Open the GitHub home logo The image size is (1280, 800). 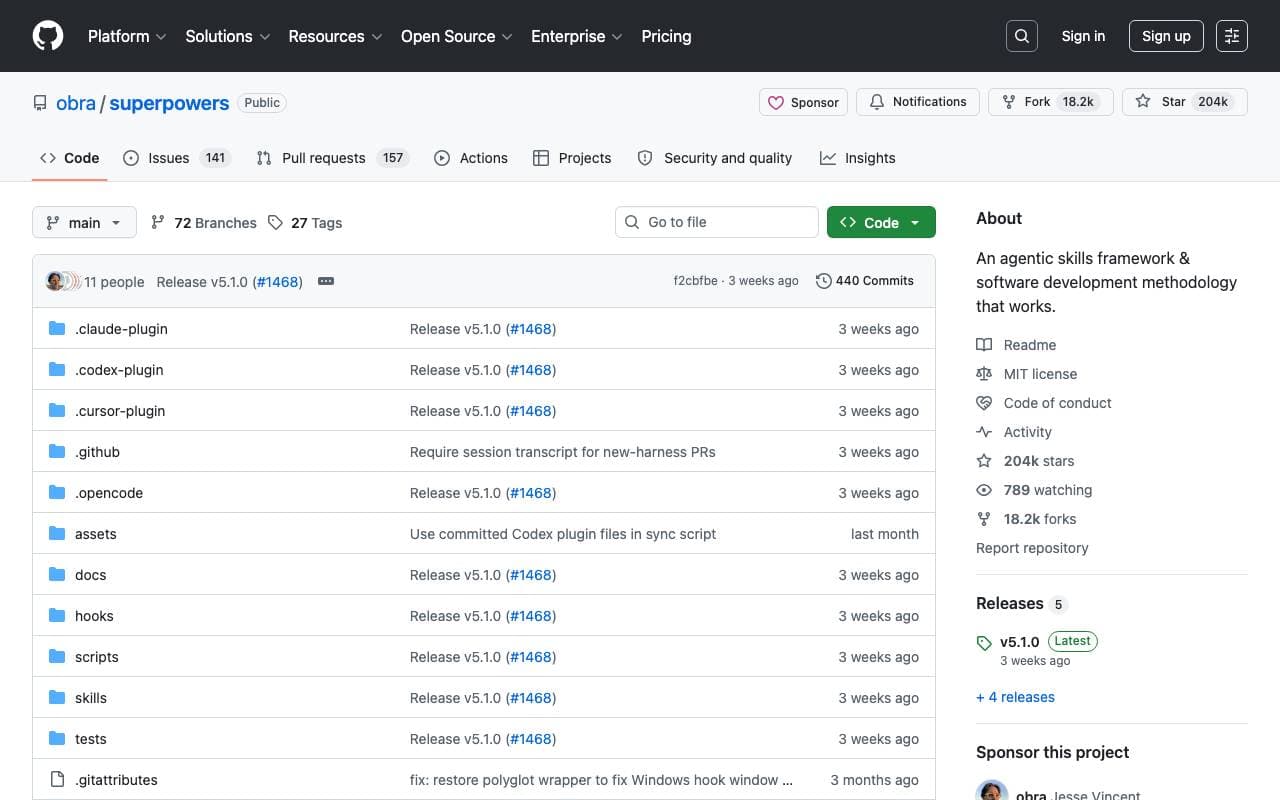coord(48,36)
